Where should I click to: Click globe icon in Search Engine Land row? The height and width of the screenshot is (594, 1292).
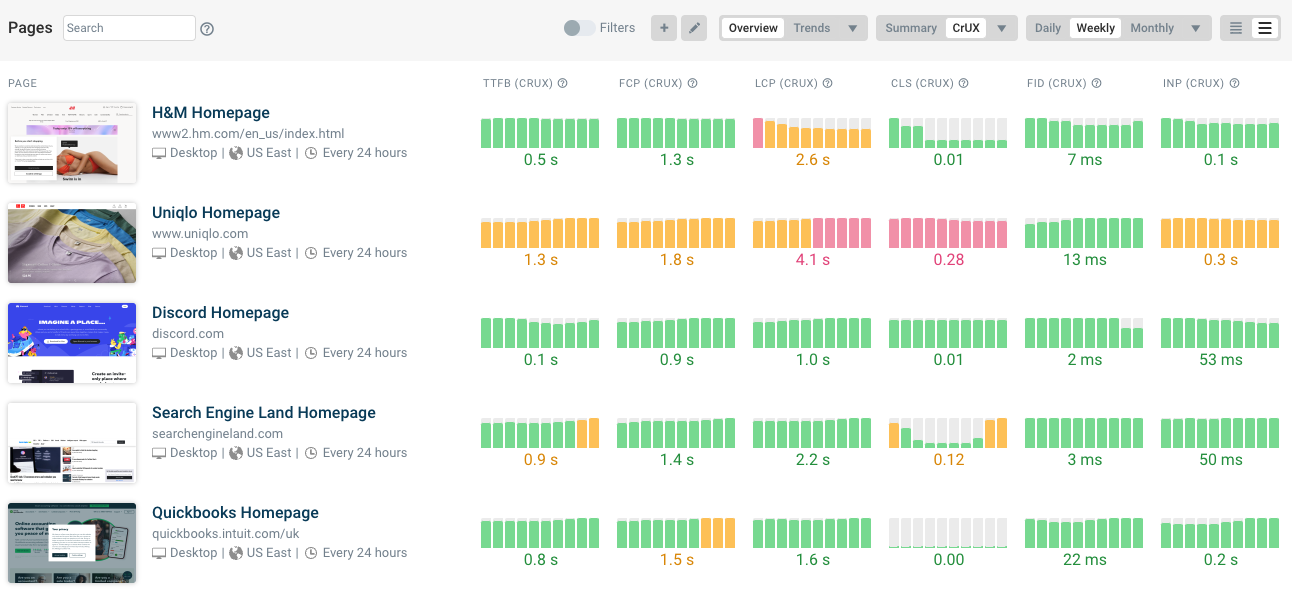[x=236, y=453]
